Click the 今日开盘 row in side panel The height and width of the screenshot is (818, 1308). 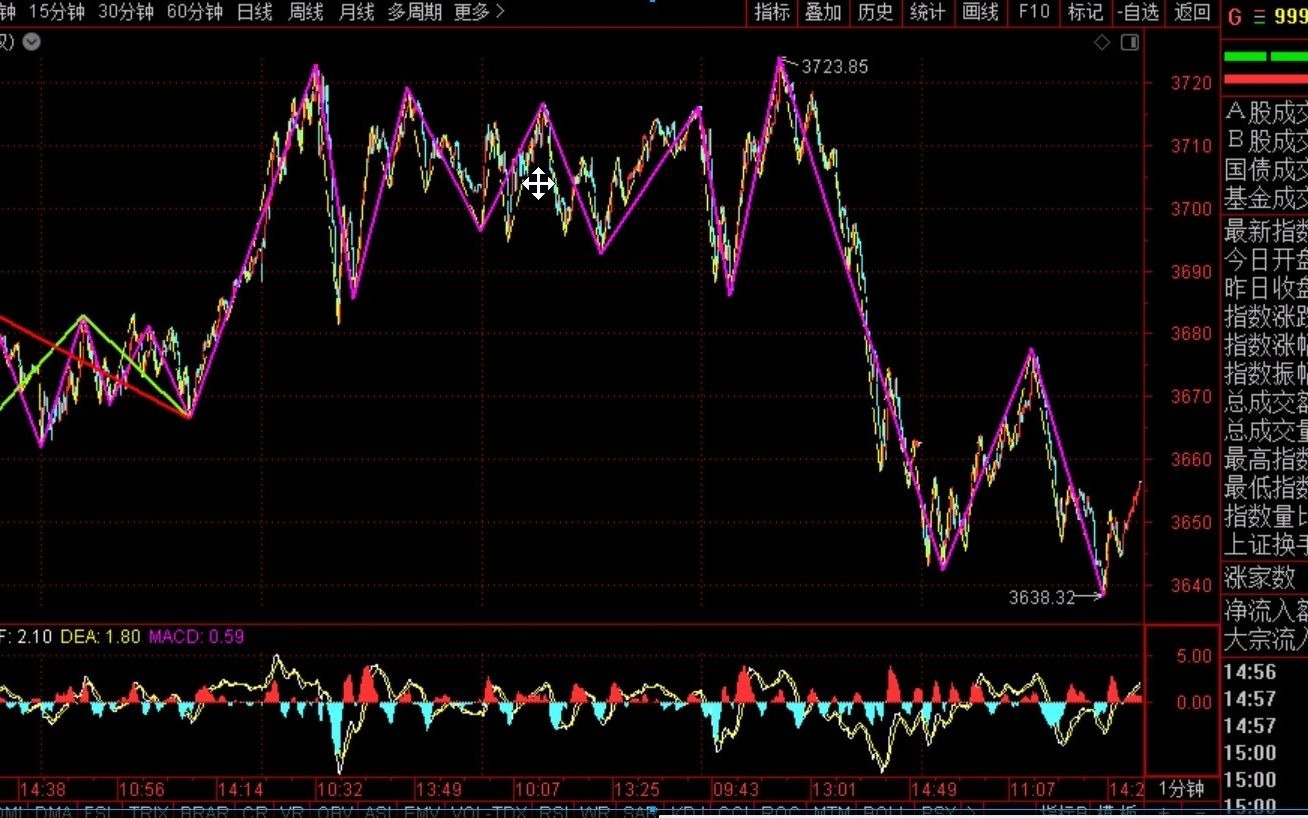point(1266,261)
